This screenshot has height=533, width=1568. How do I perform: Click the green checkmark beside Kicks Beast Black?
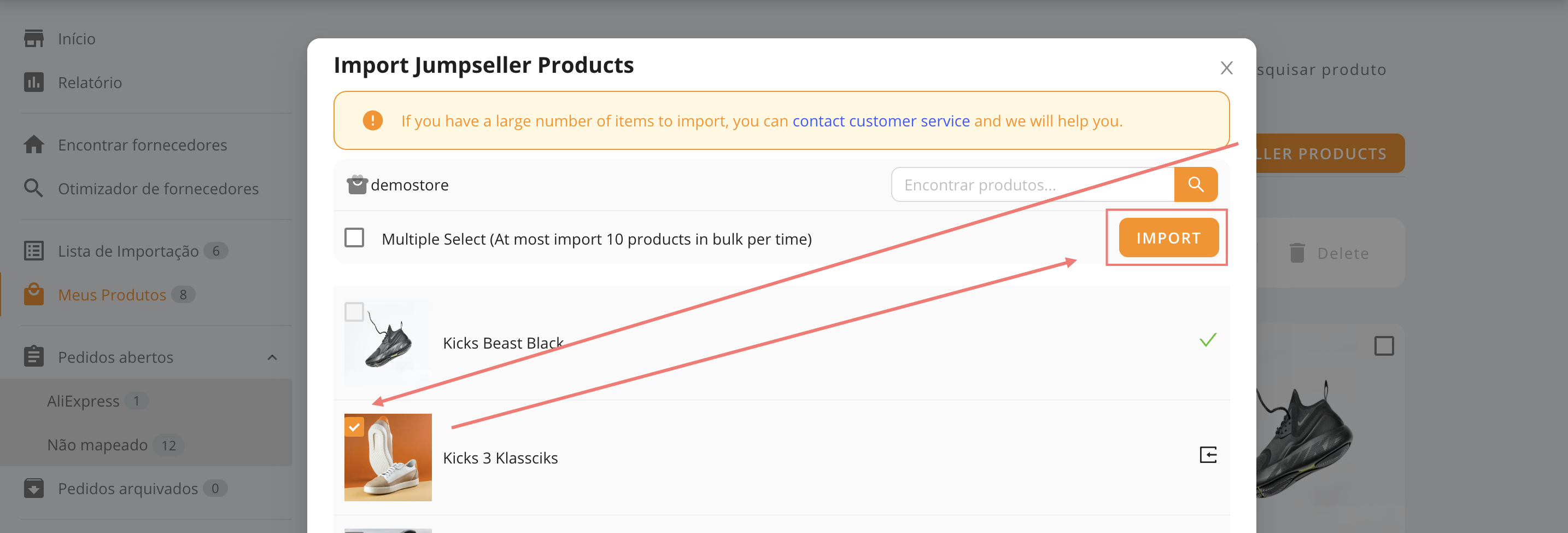point(1207,340)
